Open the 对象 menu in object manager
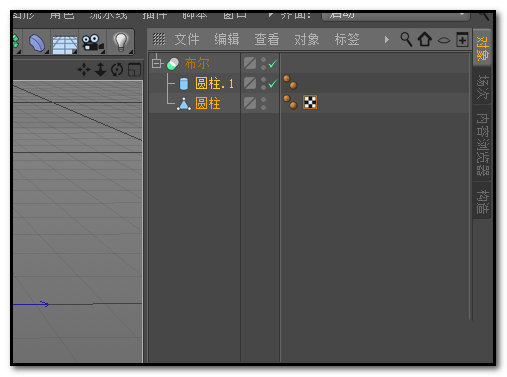The height and width of the screenshot is (377, 507). click(307, 39)
